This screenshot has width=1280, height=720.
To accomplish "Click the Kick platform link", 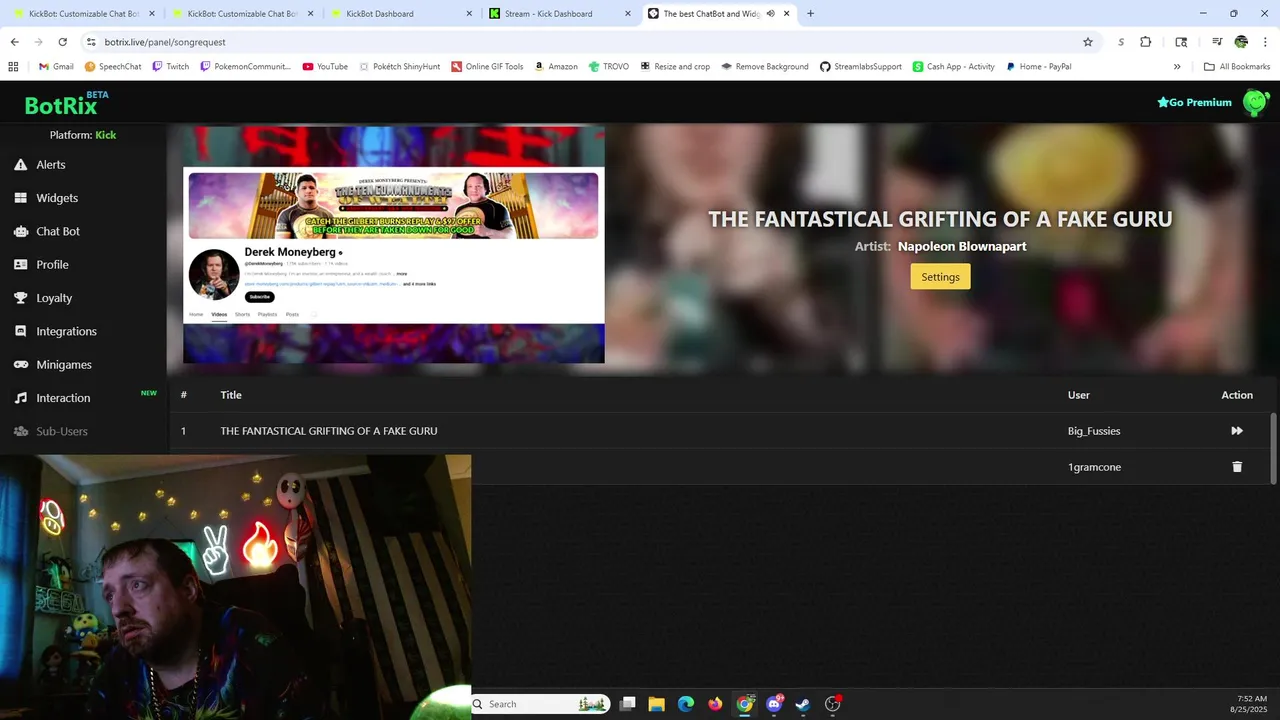I will pyautogui.click(x=106, y=135).
